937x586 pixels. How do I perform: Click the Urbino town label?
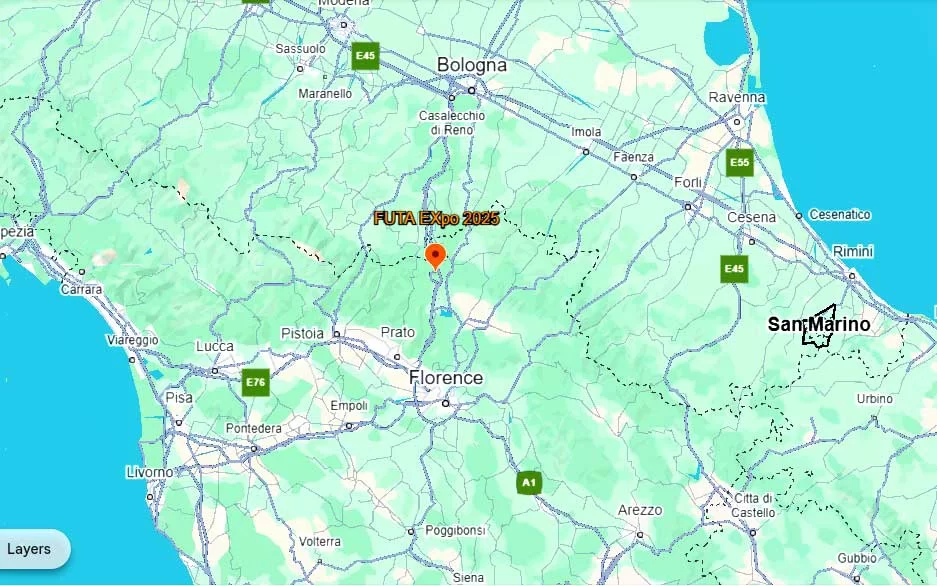[x=874, y=398]
